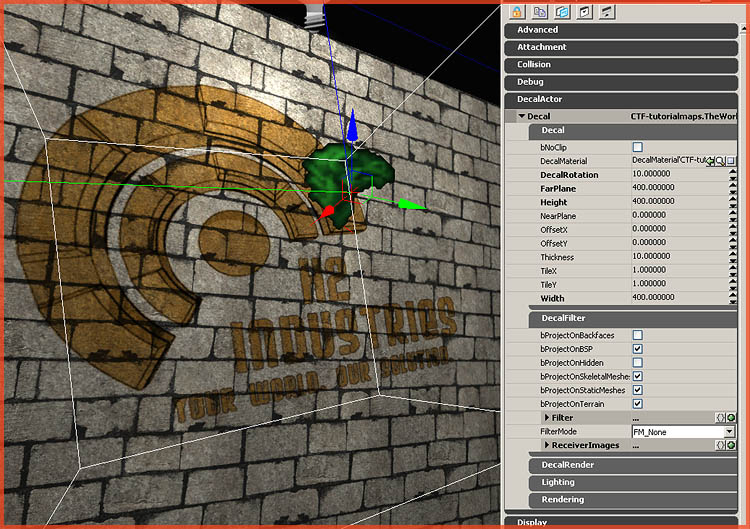Edit the OffsetX value field
The image size is (750, 529).
click(679, 229)
